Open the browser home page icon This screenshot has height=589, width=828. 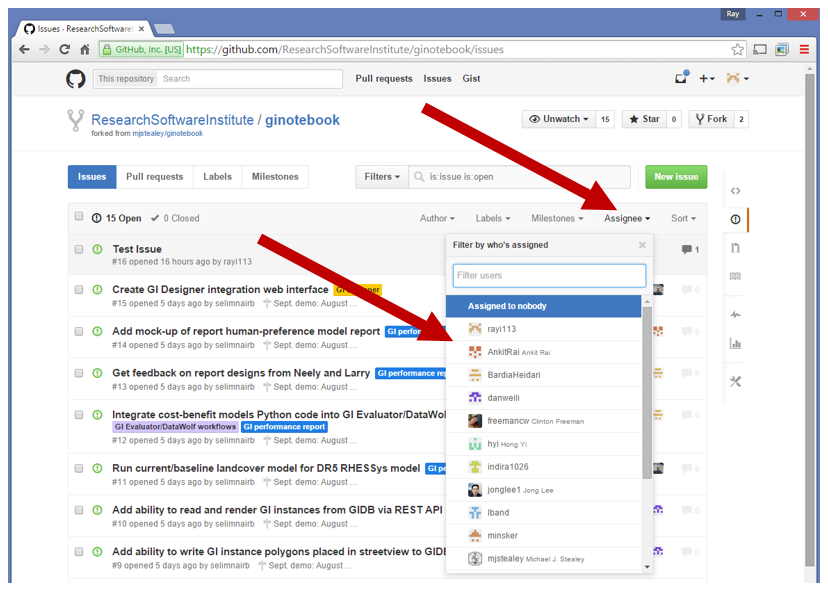pyautogui.click(x=84, y=50)
